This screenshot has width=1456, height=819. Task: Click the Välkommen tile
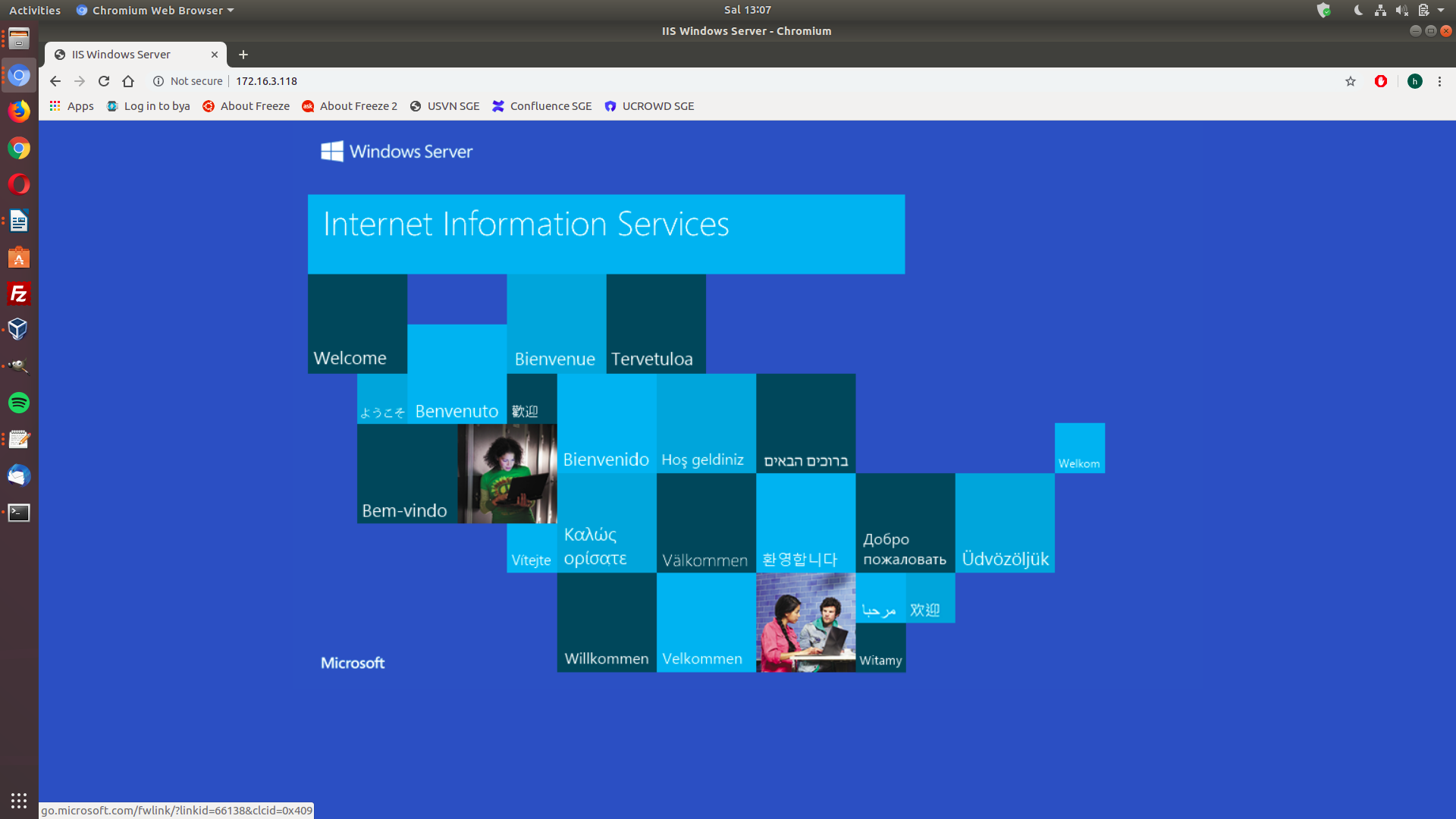(x=706, y=523)
